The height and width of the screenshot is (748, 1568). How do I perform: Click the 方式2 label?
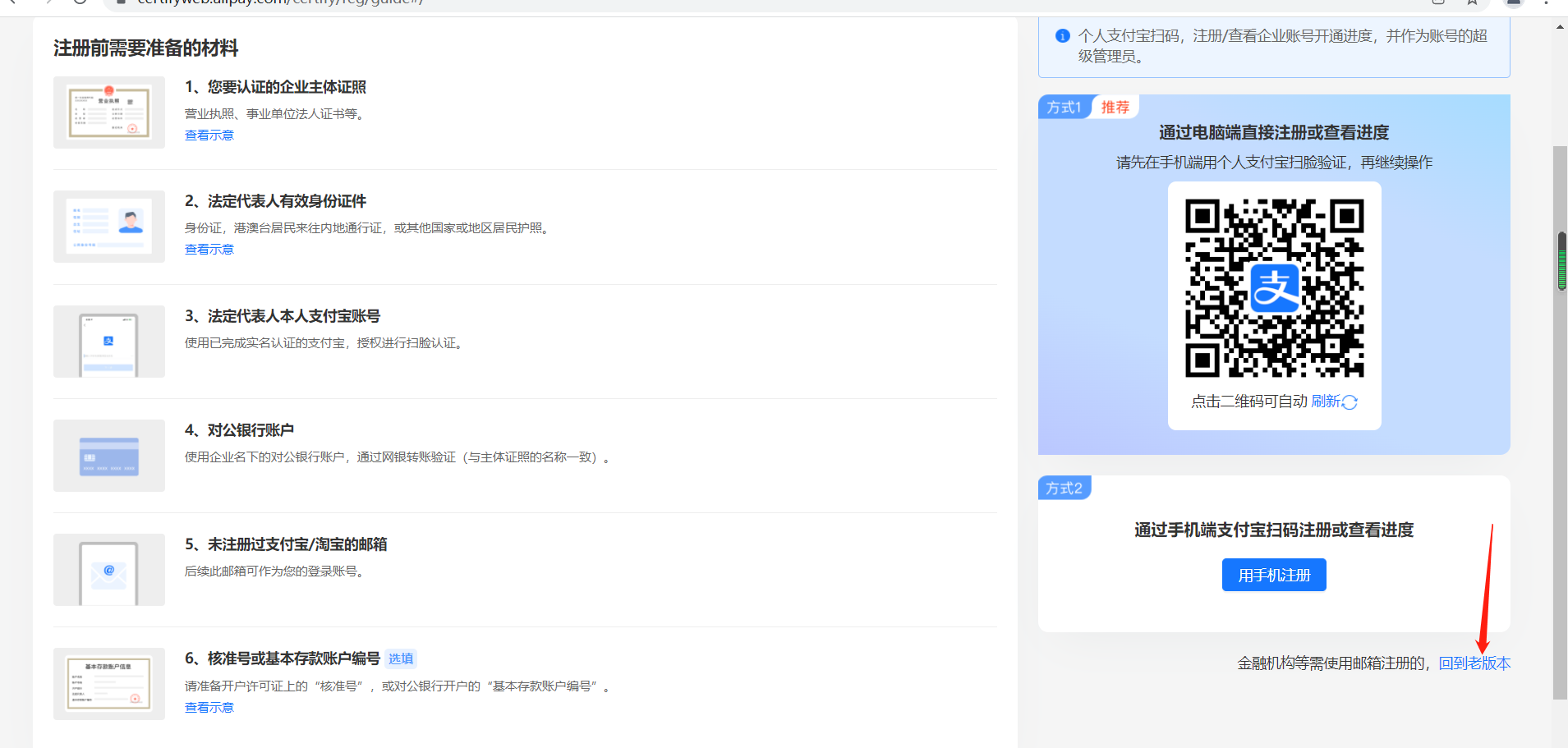pyautogui.click(x=1064, y=489)
